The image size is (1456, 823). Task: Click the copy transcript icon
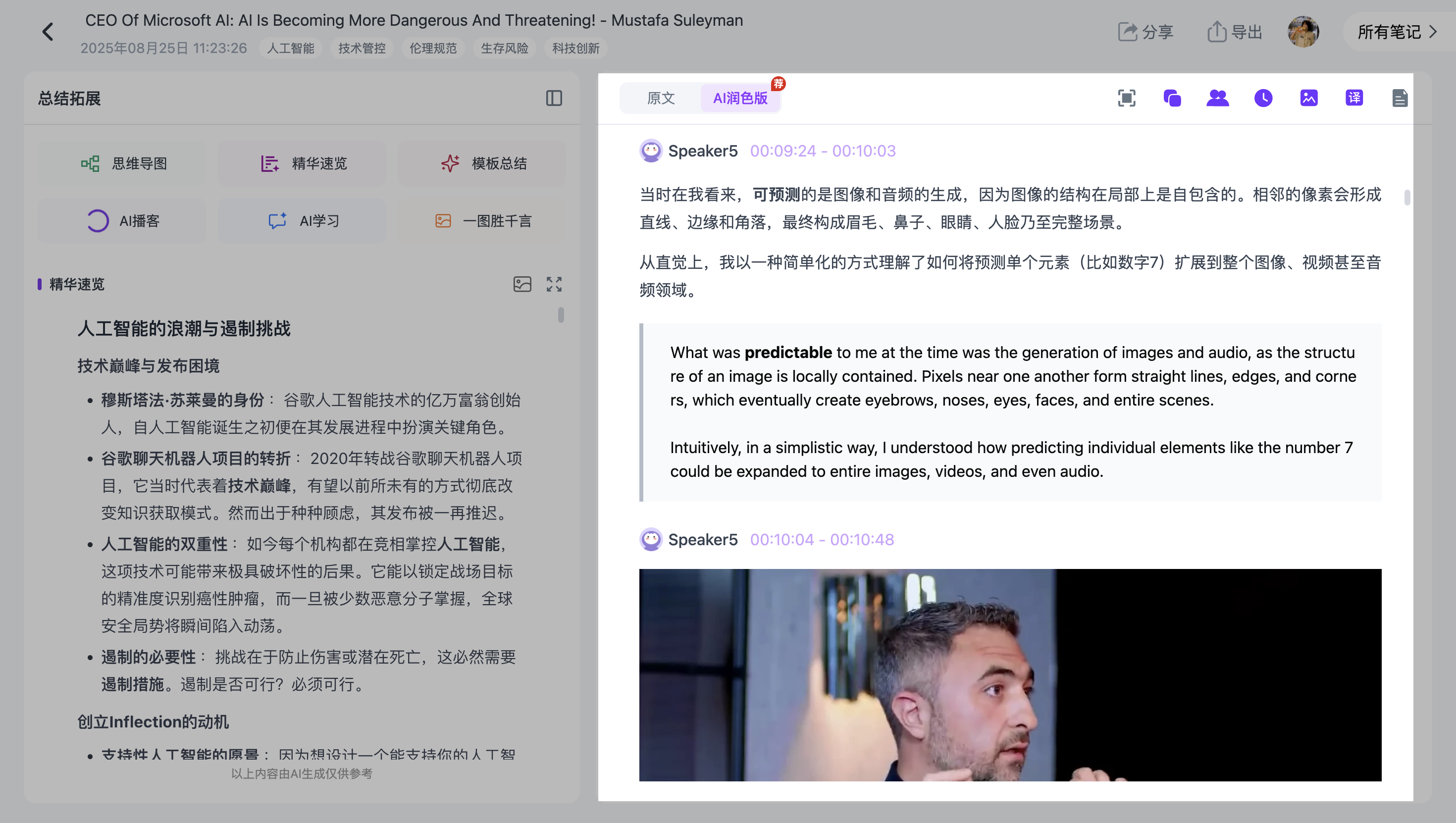[x=1172, y=99]
